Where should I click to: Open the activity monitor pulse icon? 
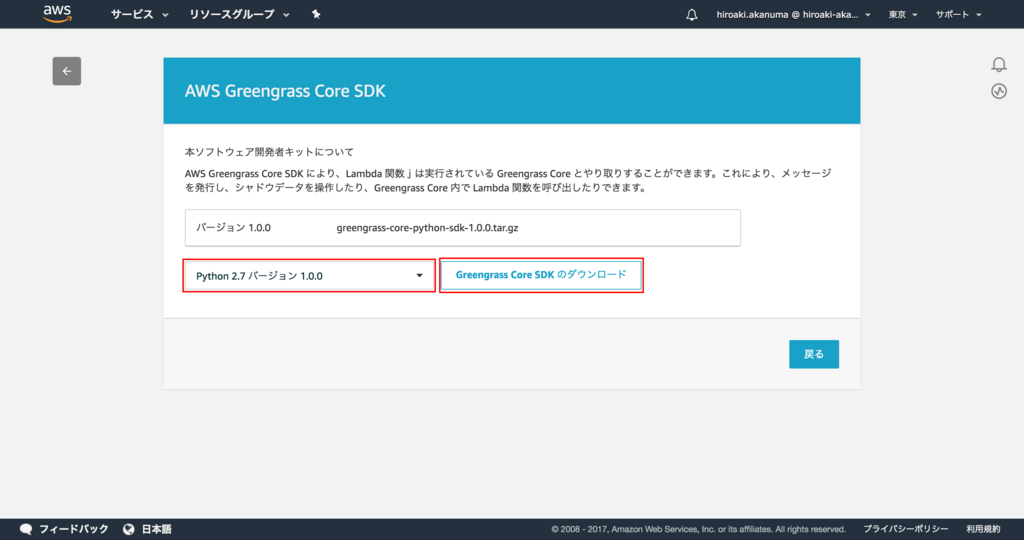tap(999, 91)
